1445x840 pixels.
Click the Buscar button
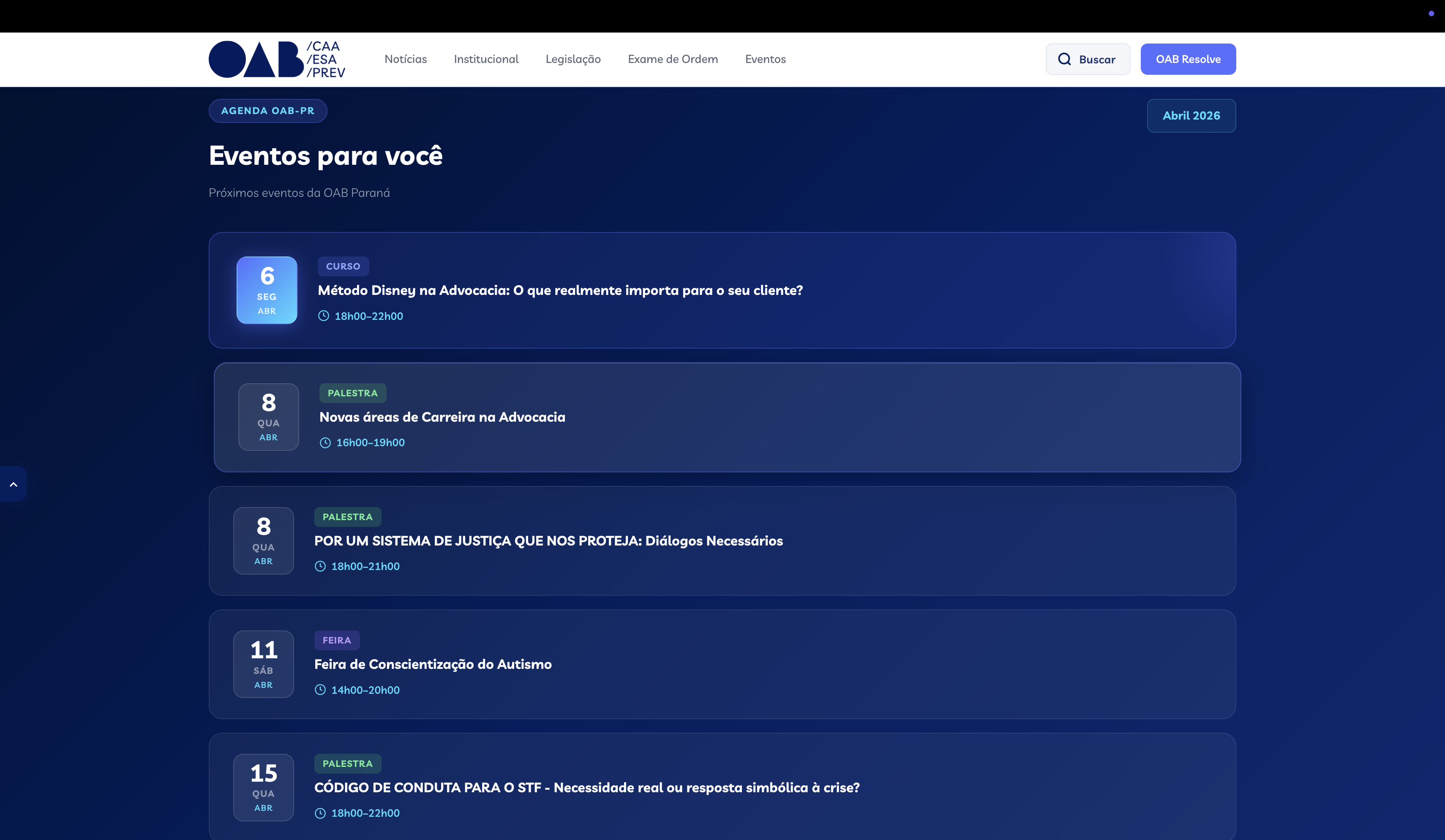[x=1087, y=58]
